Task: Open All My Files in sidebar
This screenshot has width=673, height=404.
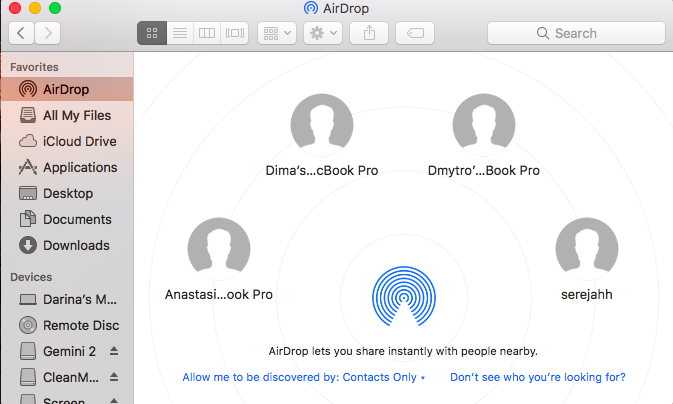Action: pos(67,115)
